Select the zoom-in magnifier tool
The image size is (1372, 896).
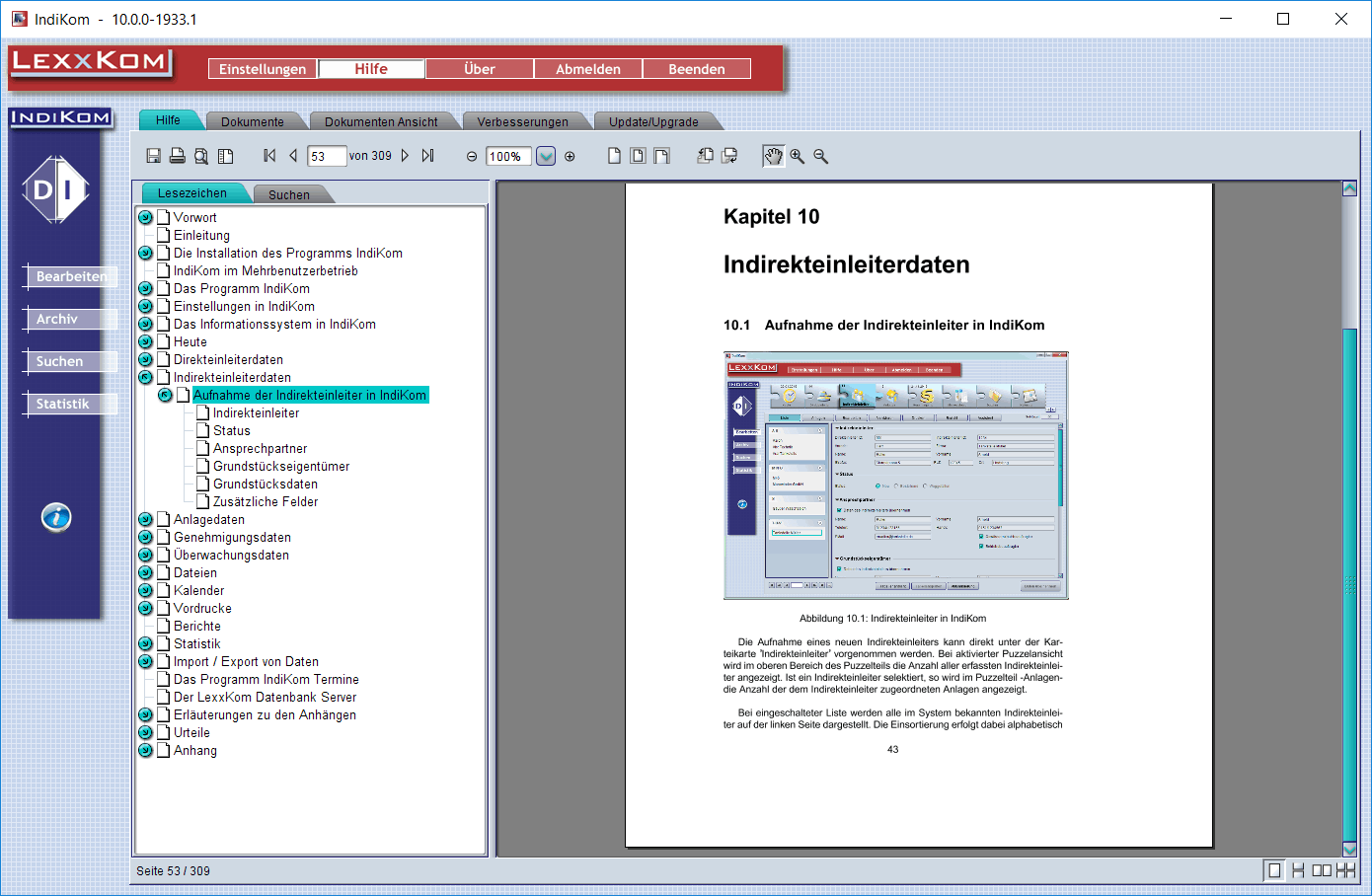797,156
